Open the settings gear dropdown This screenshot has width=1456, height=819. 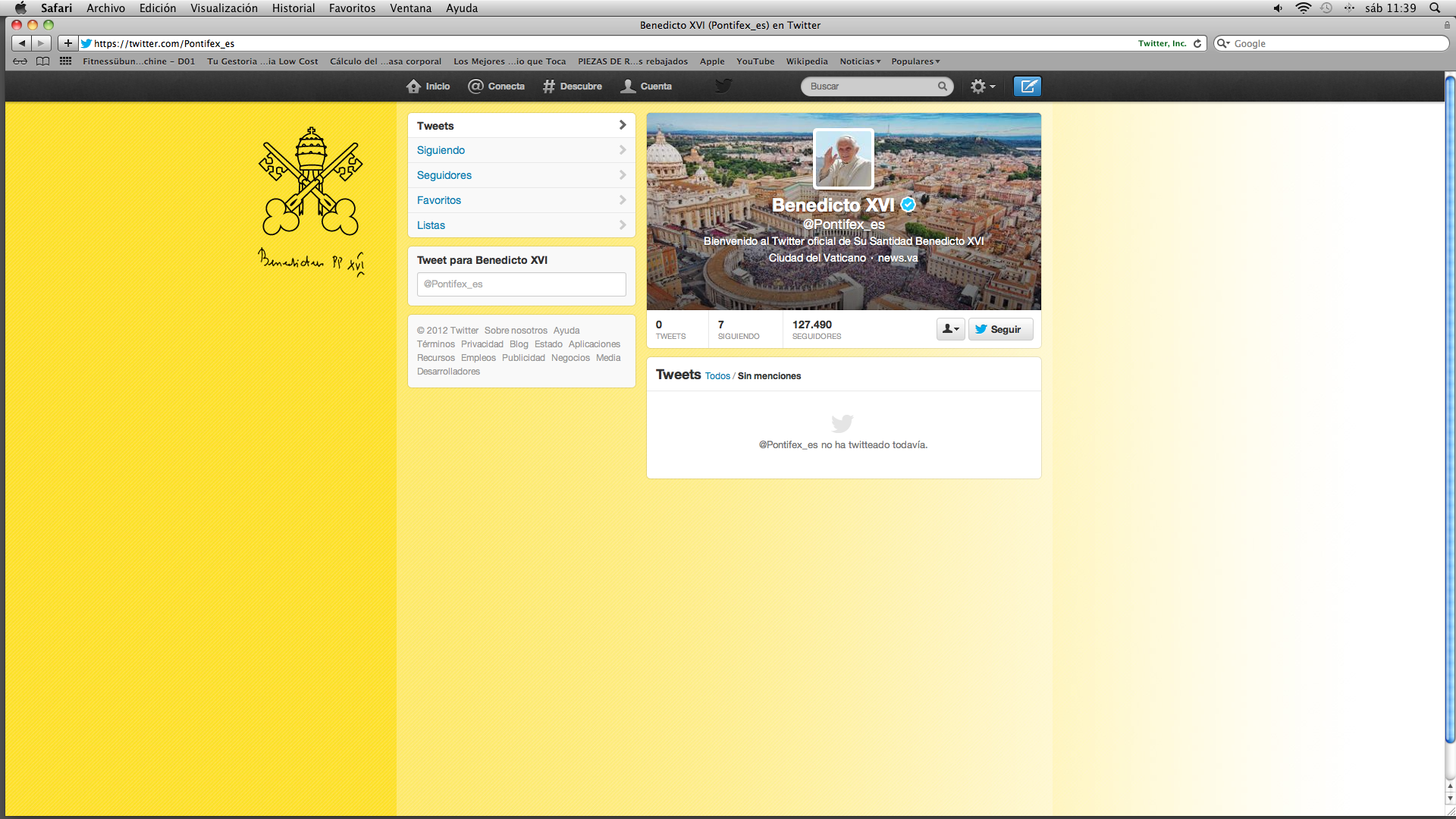coord(983,86)
